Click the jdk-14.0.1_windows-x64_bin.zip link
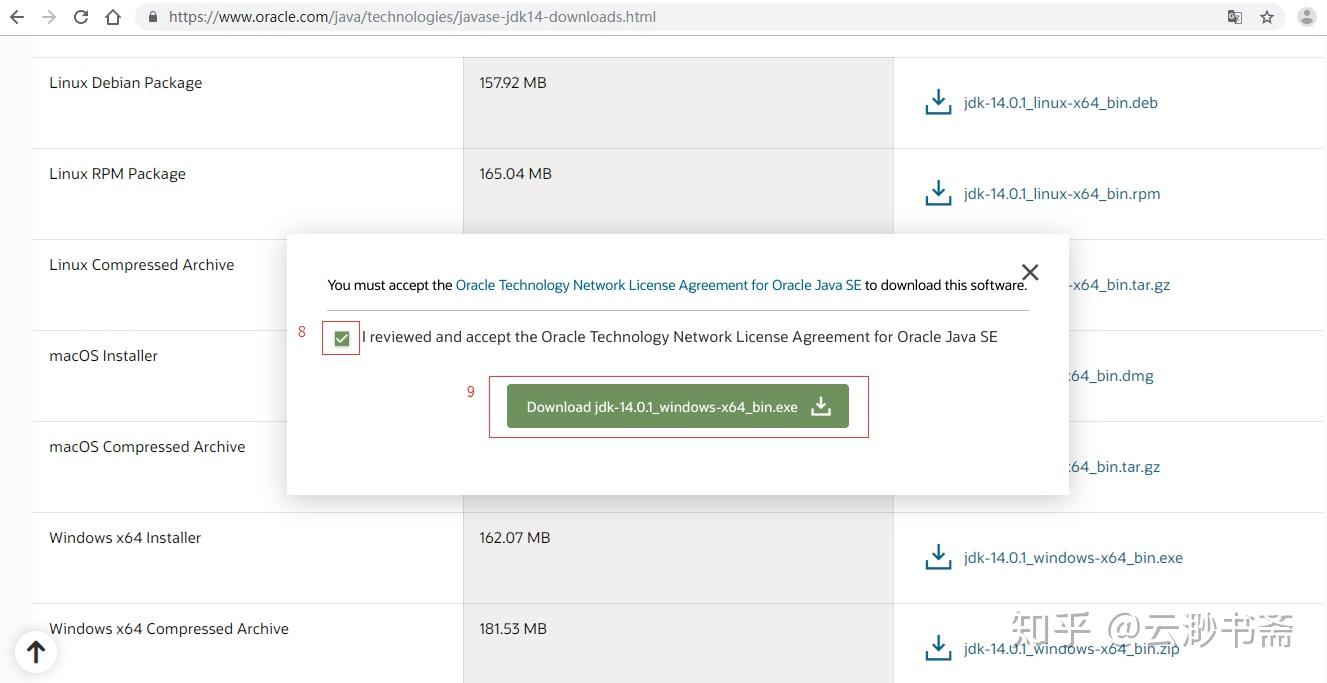The height and width of the screenshot is (683, 1327). click(x=1071, y=649)
